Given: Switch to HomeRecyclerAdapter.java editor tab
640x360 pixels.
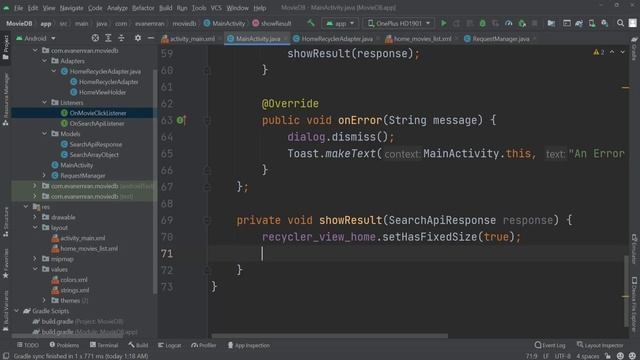Looking at the screenshot, I should (x=334, y=39).
